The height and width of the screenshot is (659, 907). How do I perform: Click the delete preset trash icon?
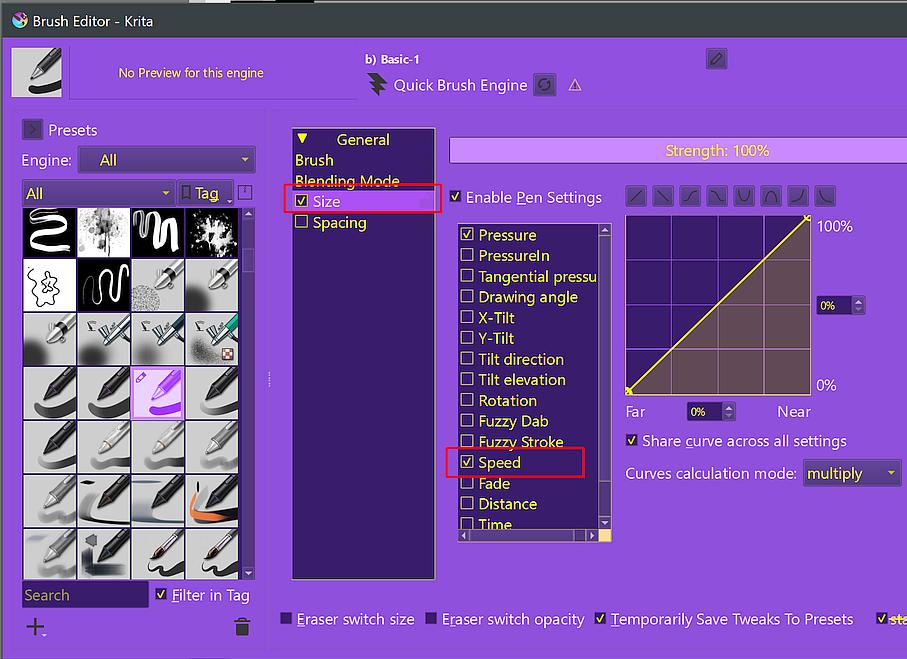coord(241,627)
